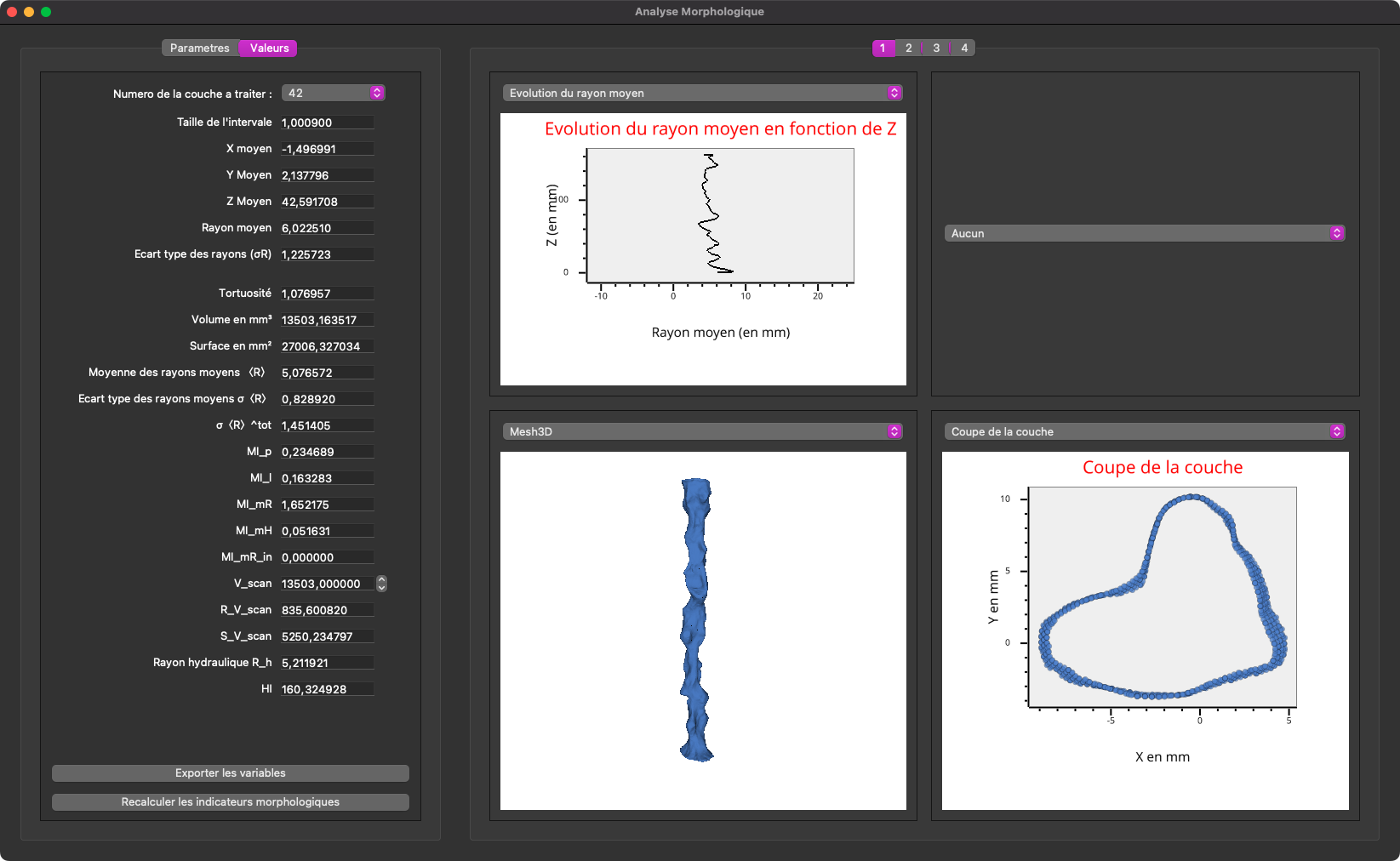Open the layer number dropdown showing 42
1400x861 pixels.
pyautogui.click(x=333, y=93)
